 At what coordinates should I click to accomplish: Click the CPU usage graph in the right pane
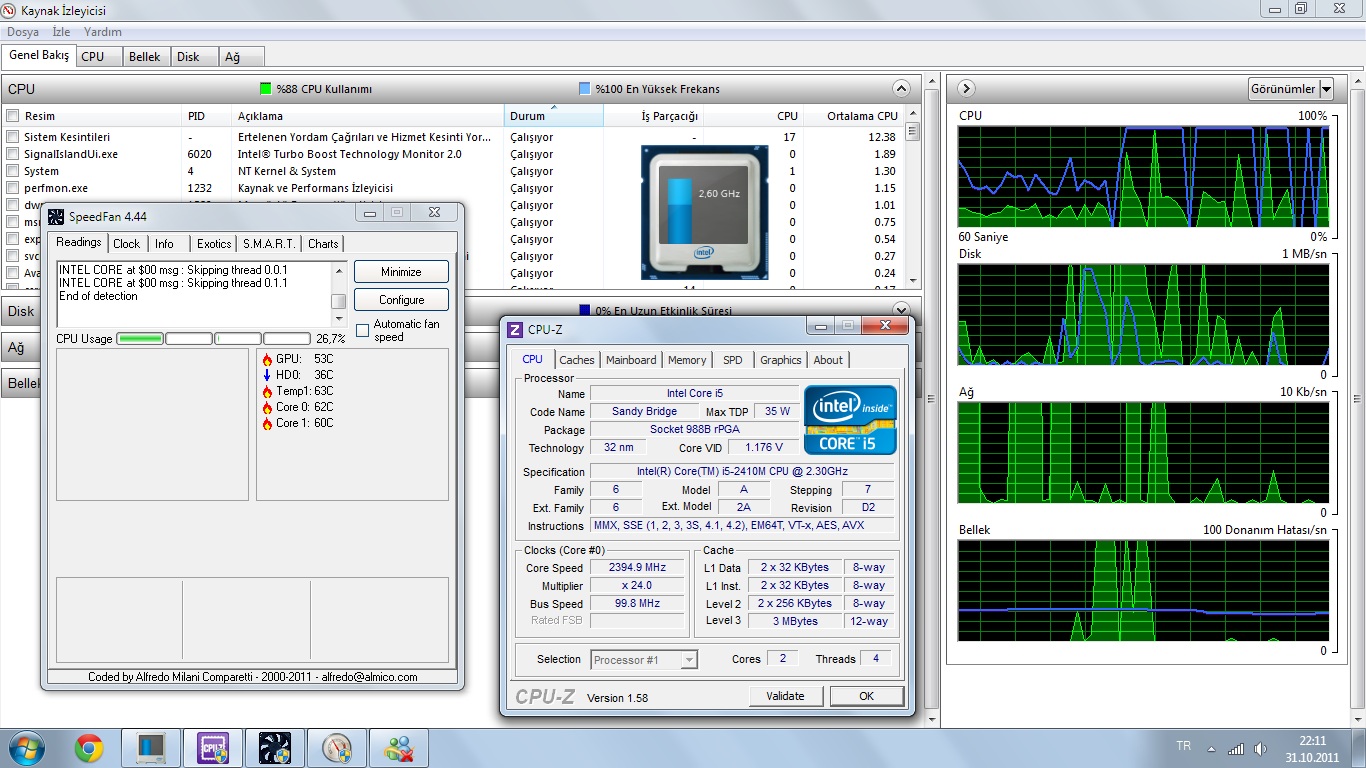1143,176
